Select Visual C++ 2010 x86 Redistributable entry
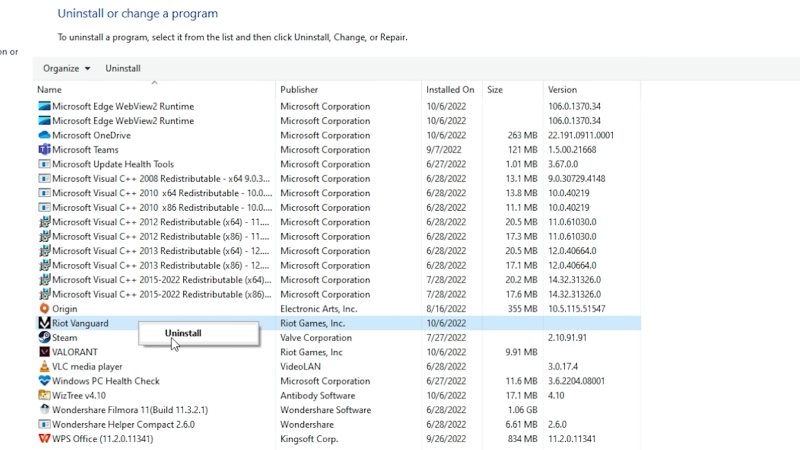This screenshot has height=450, width=800. pos(162,208)
